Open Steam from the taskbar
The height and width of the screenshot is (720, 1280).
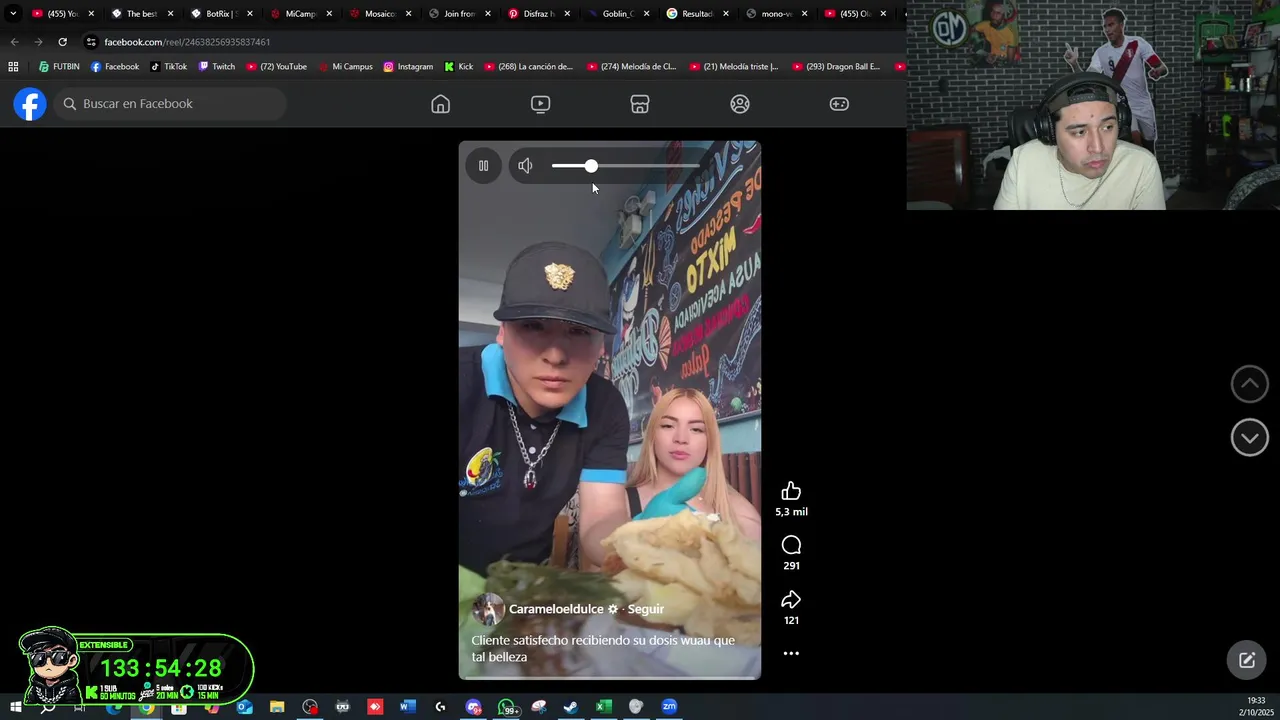(571, 707)
